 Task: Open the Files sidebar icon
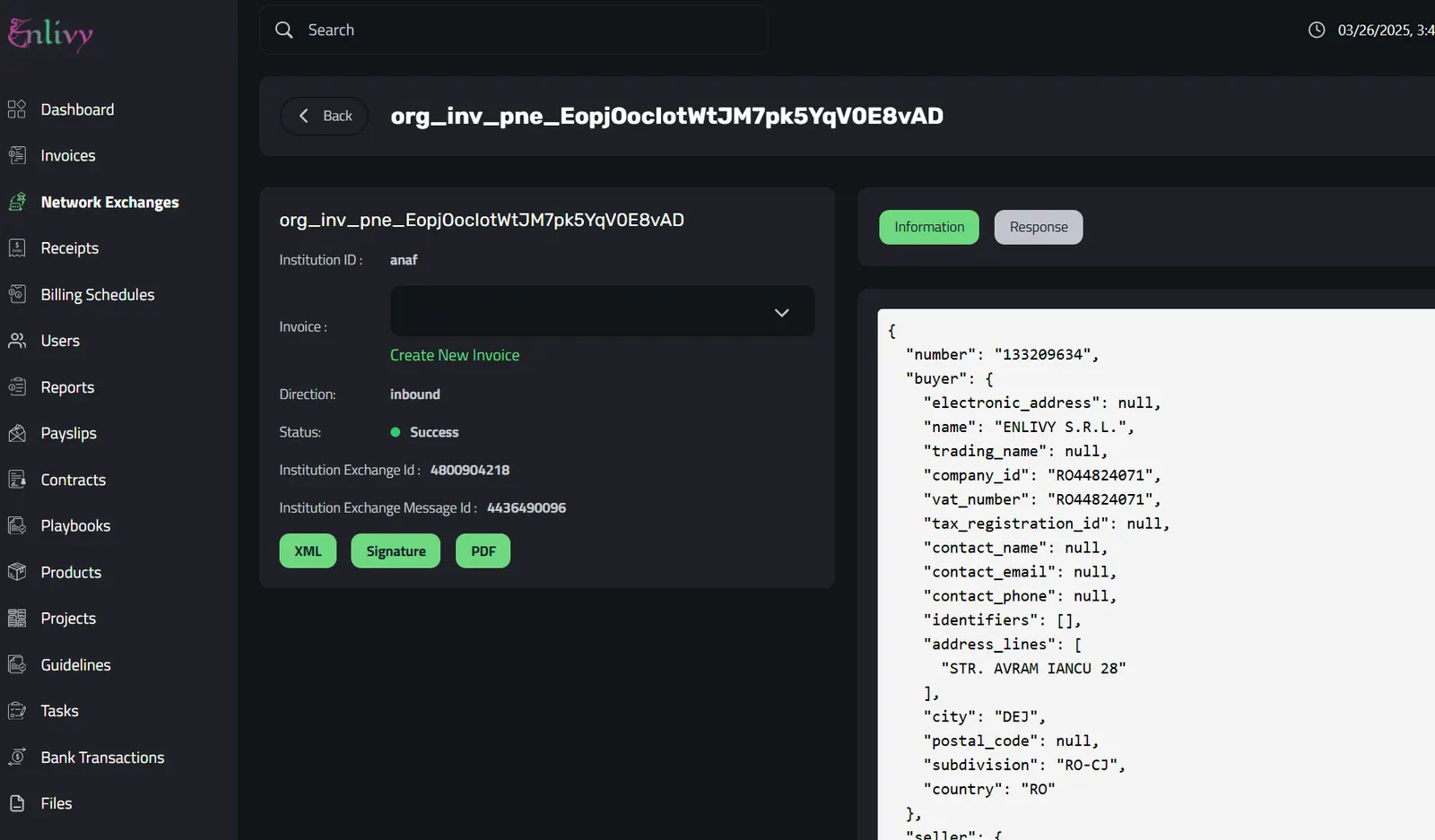click(17, 803)
